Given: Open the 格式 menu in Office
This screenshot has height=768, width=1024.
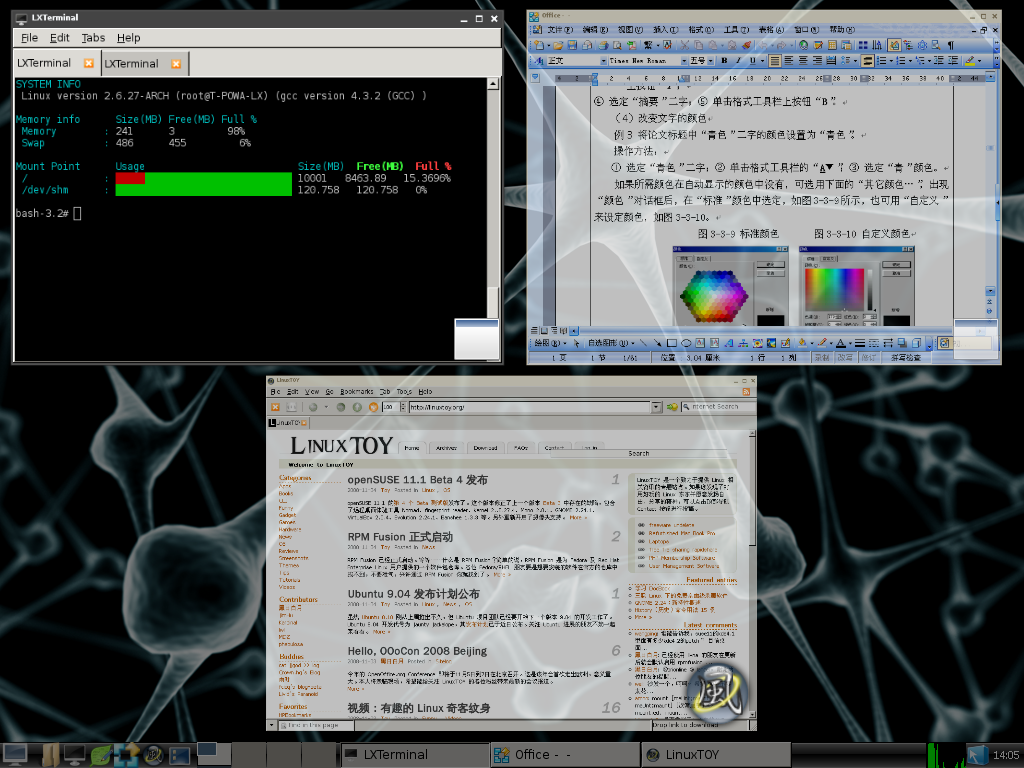Looking at the screenshot, I should [x=701, y=29].
